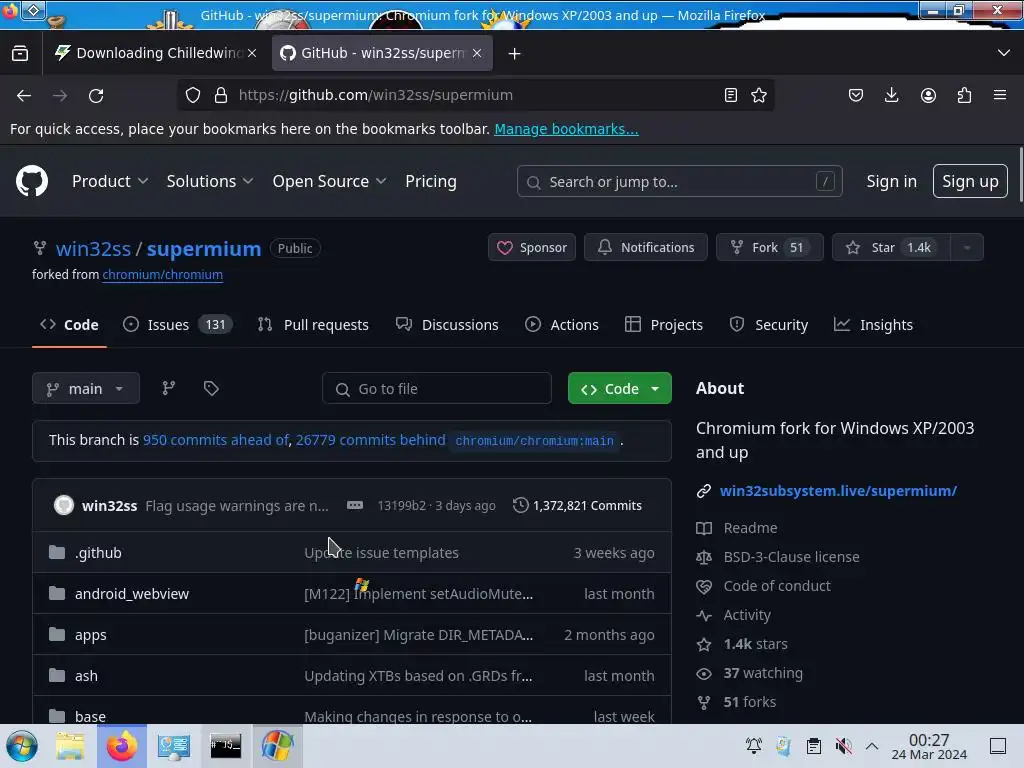Open the Firefox account icon
1024x768 pixels.
click(928, 95)
